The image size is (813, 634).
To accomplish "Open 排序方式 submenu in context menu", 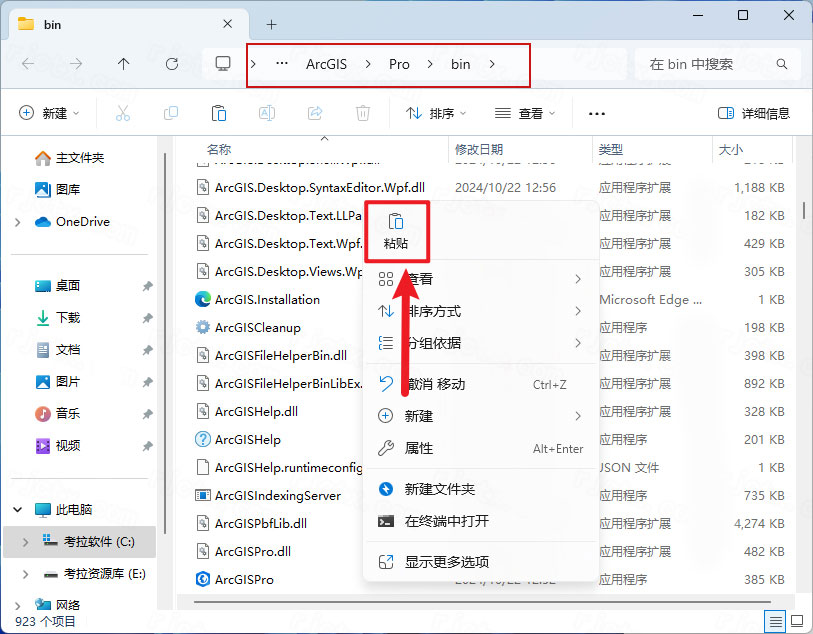I will 481,311.
